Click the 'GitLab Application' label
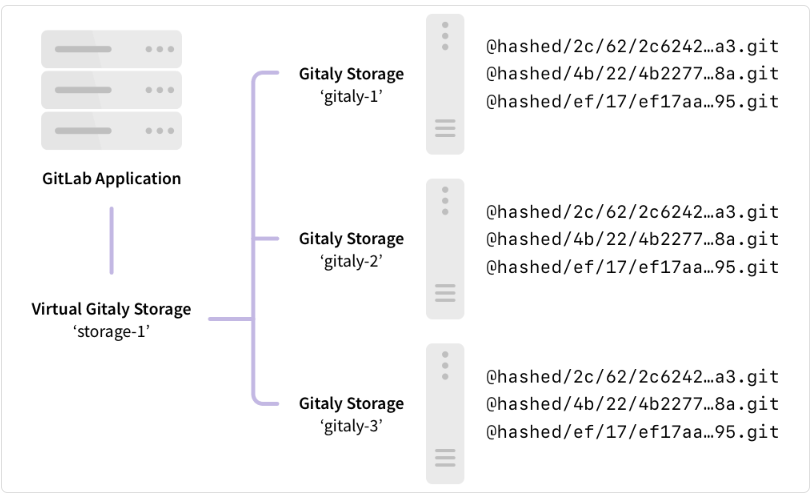The image size is (812, 494). click(x=112, y=180)
